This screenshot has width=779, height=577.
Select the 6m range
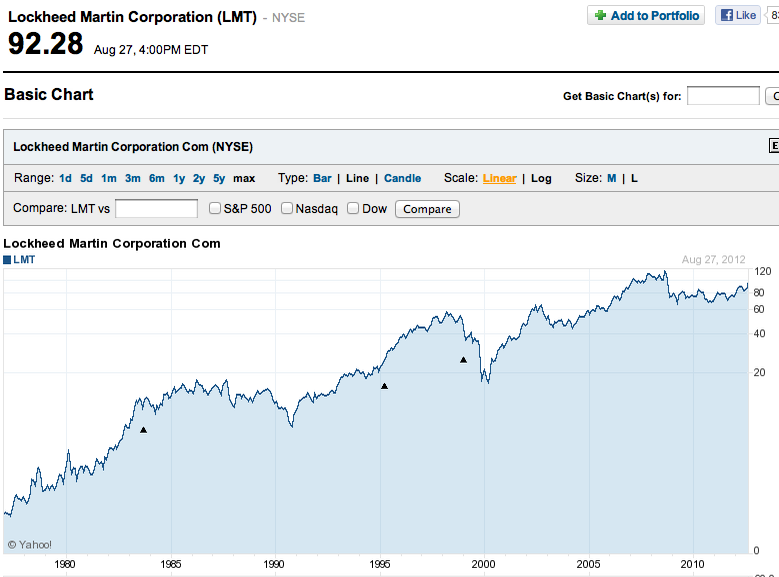pos(156,178)
